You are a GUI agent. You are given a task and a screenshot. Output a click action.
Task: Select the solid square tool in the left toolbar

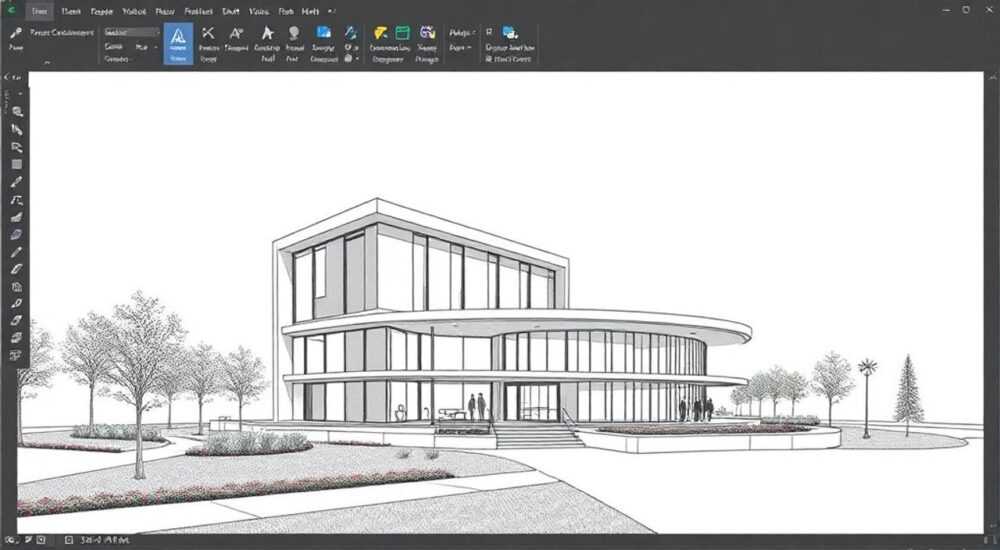17,165
